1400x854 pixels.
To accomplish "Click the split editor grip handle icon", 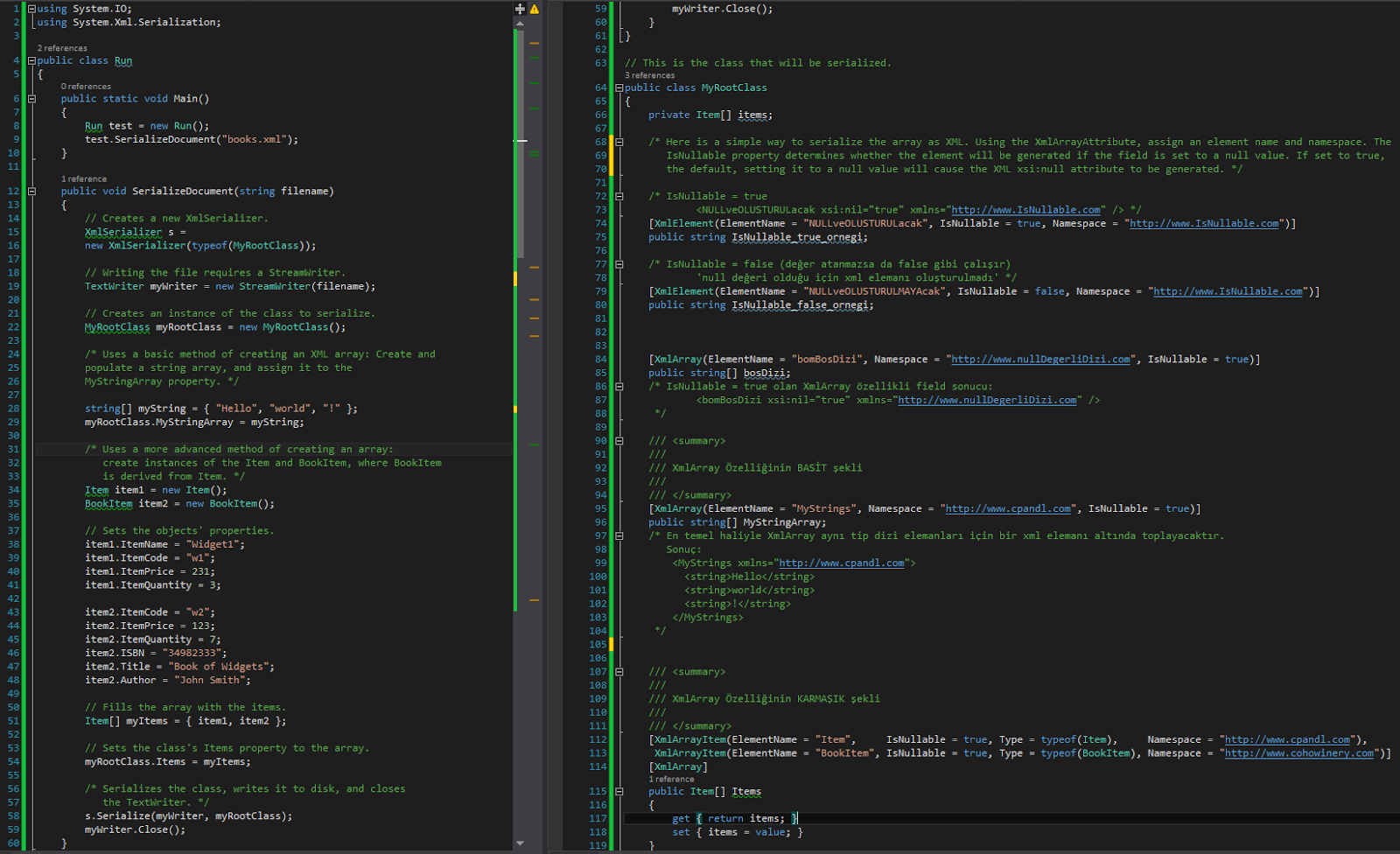I will point(521,7).
